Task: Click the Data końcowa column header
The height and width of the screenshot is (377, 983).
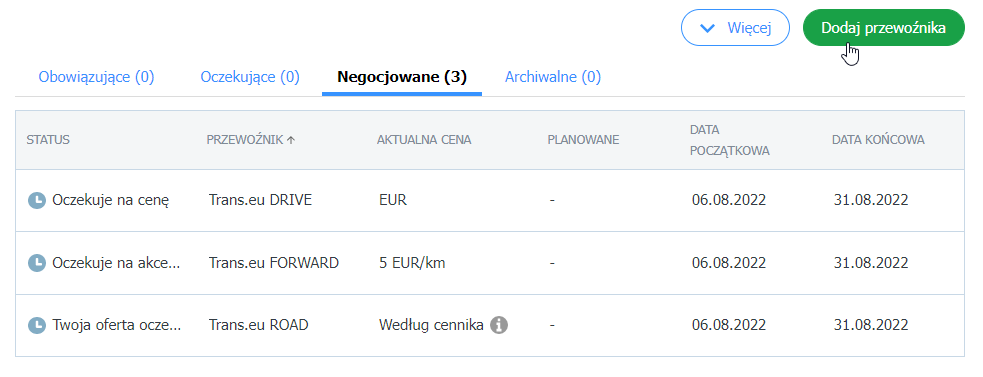Action: 878,140
